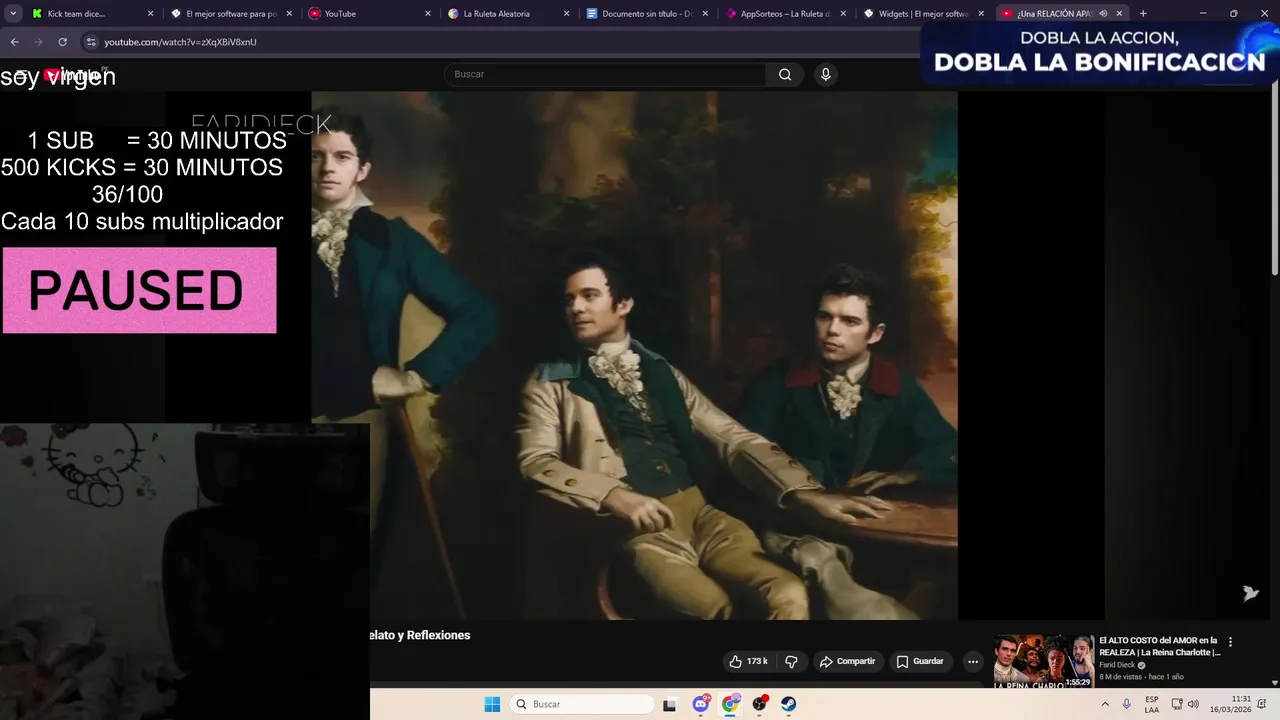Switch to the Widgets tab
The image size is (1280, 720).
[923, 14]
